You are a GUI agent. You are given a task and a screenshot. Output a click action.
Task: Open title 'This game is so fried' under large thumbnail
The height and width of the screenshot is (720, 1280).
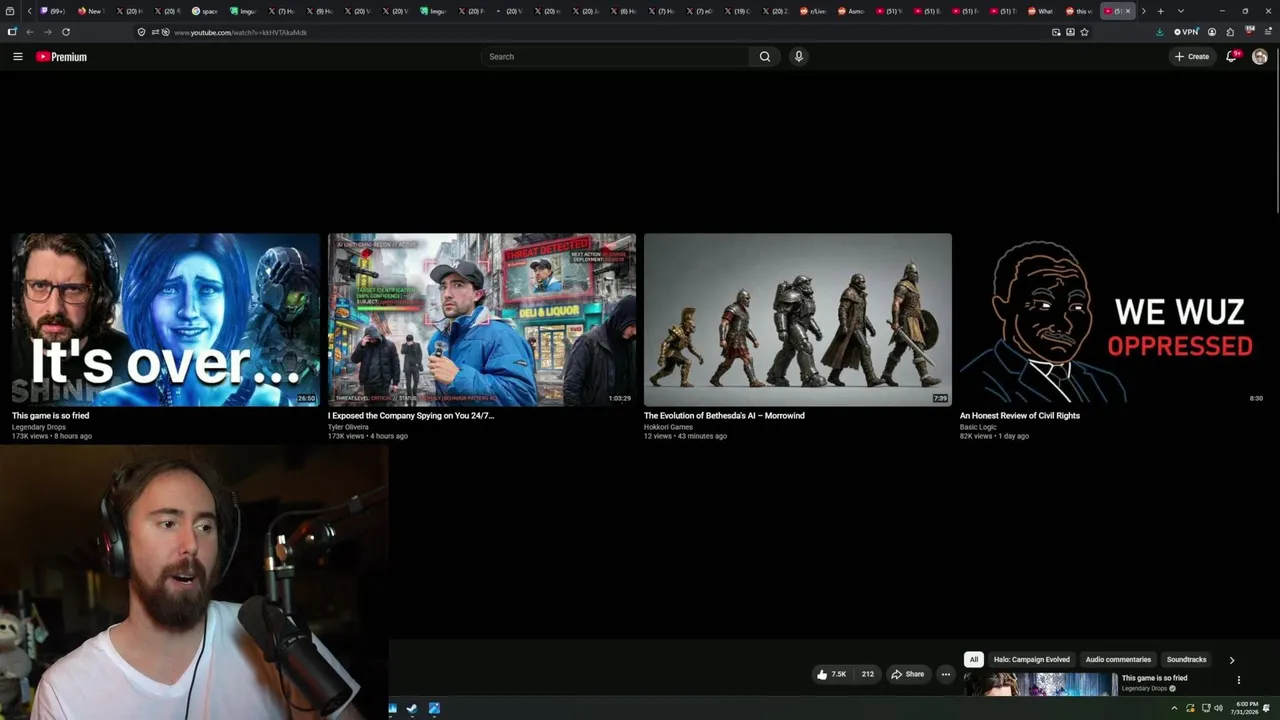[50, 416]
